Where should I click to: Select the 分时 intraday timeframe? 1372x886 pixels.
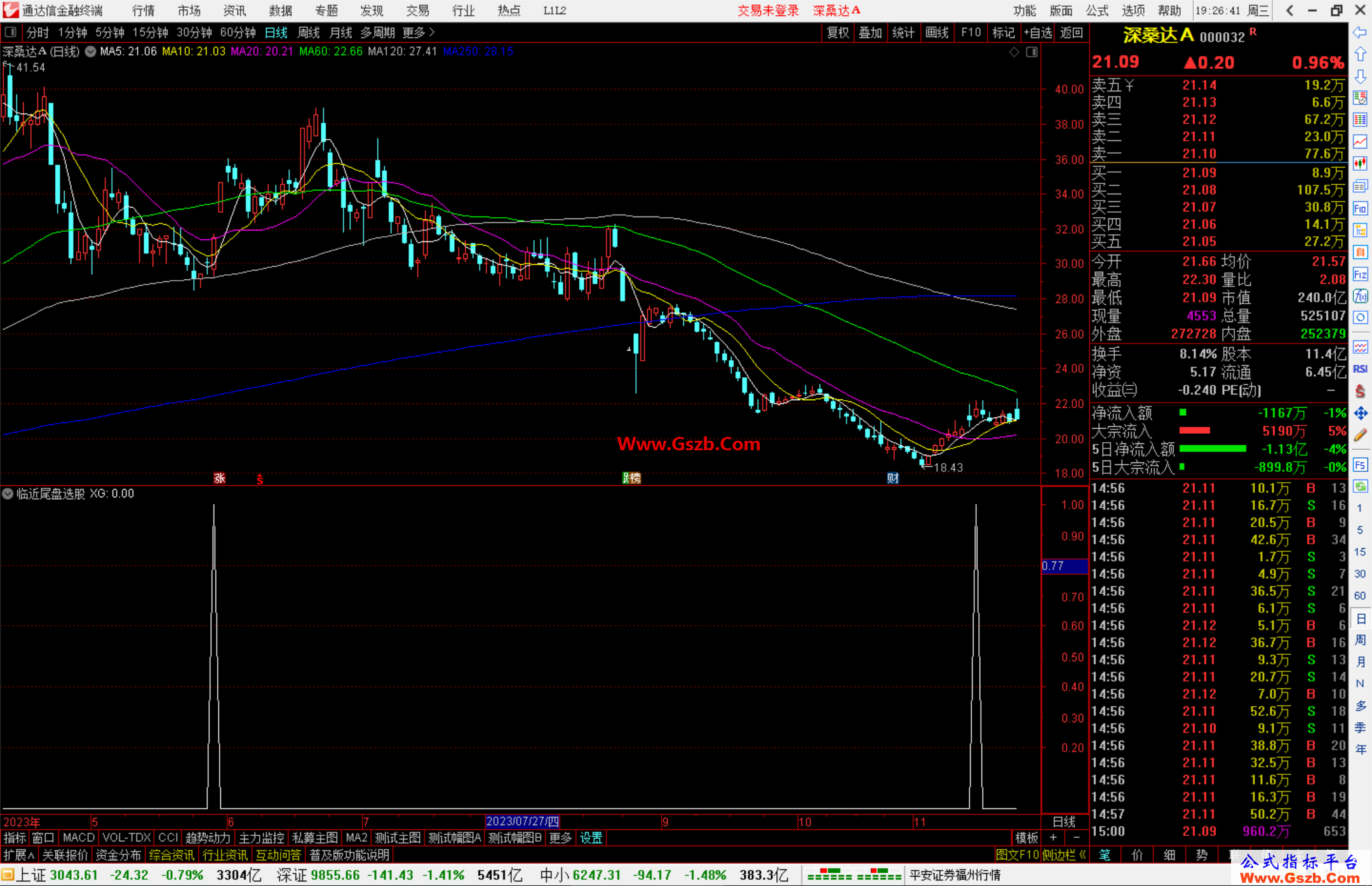(x=37, y=32)
